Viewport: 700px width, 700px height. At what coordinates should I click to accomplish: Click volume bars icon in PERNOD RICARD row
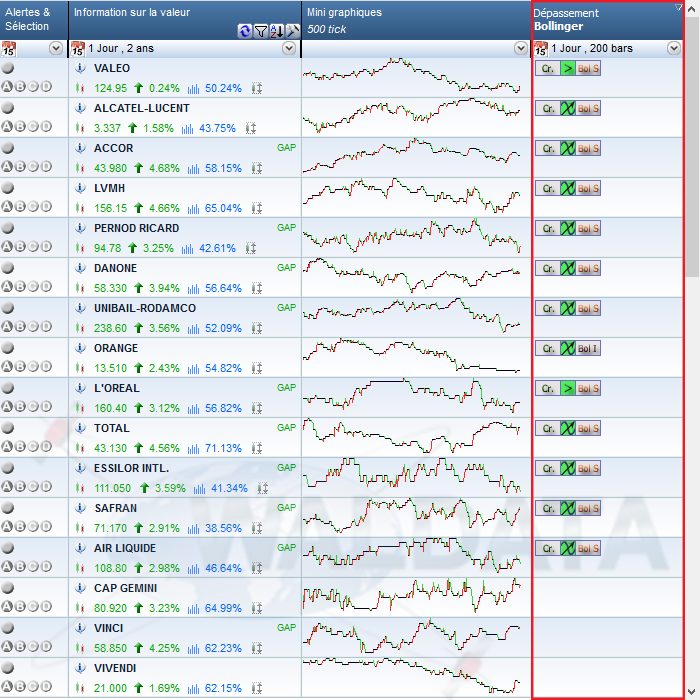[x=188, y=248]
